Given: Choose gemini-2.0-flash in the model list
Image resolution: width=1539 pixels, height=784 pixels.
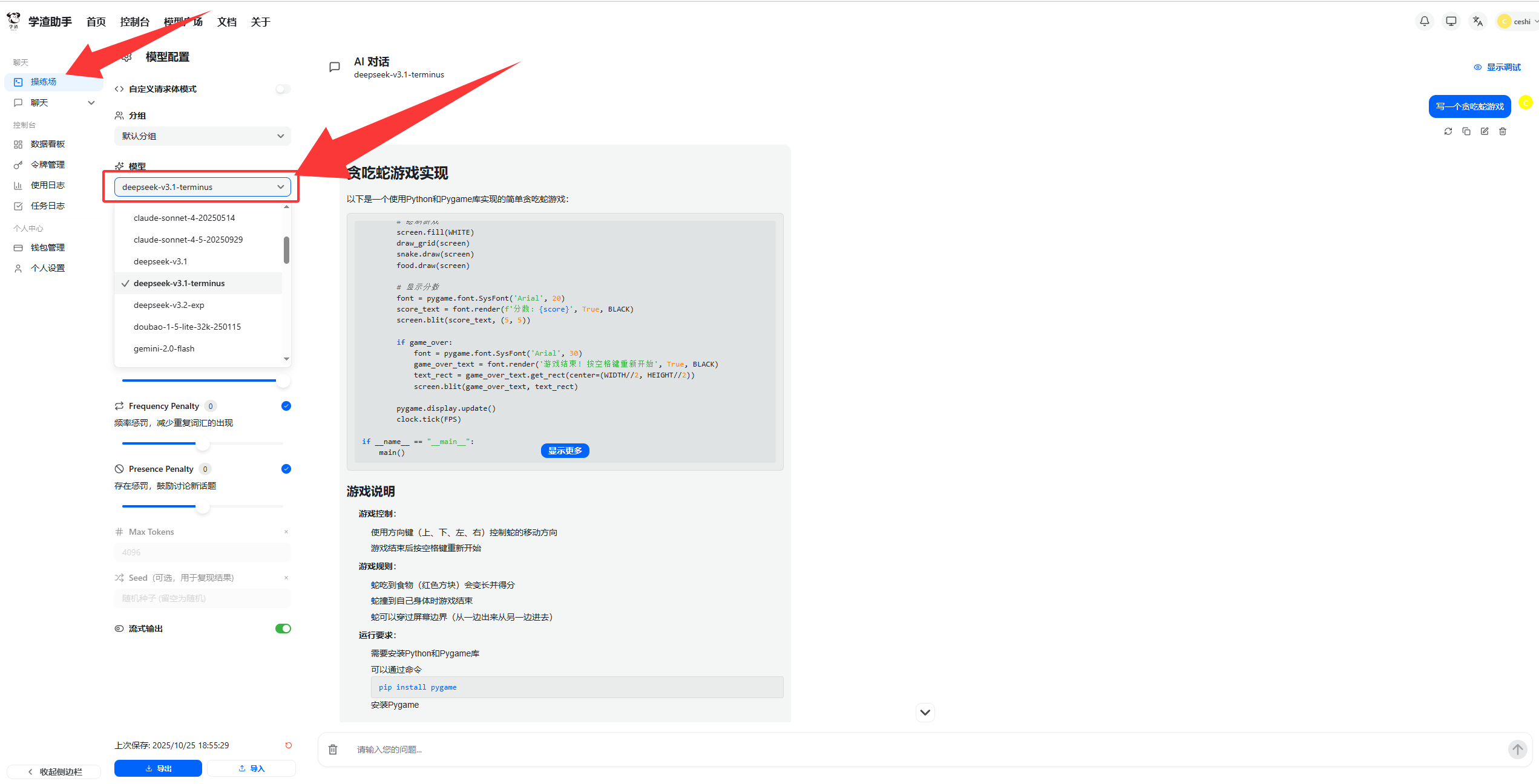Looking at the screenshot, I should [164, 348].
